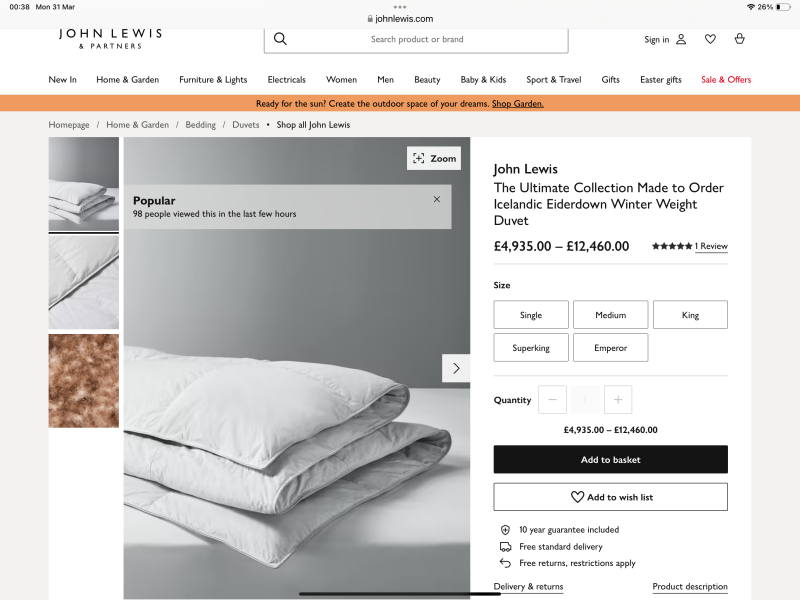Select the King size option
Screen dimensions: 800x600
[690, 315]
